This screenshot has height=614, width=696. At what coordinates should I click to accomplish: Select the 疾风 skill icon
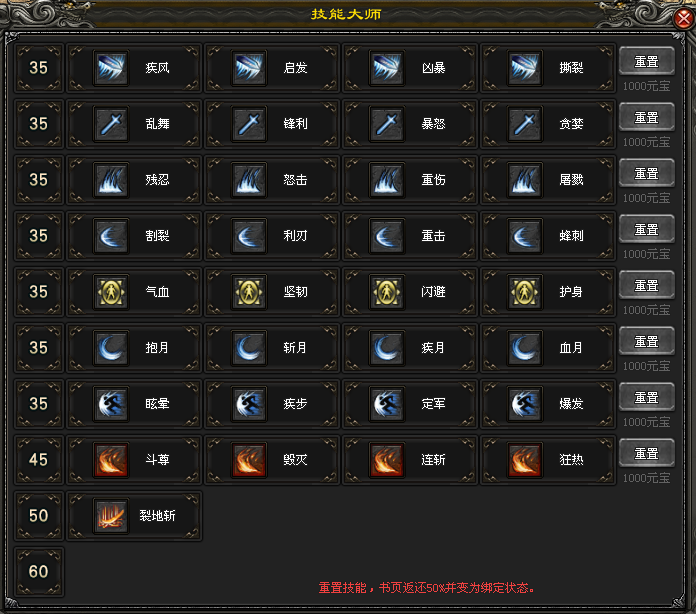point(111,68)
